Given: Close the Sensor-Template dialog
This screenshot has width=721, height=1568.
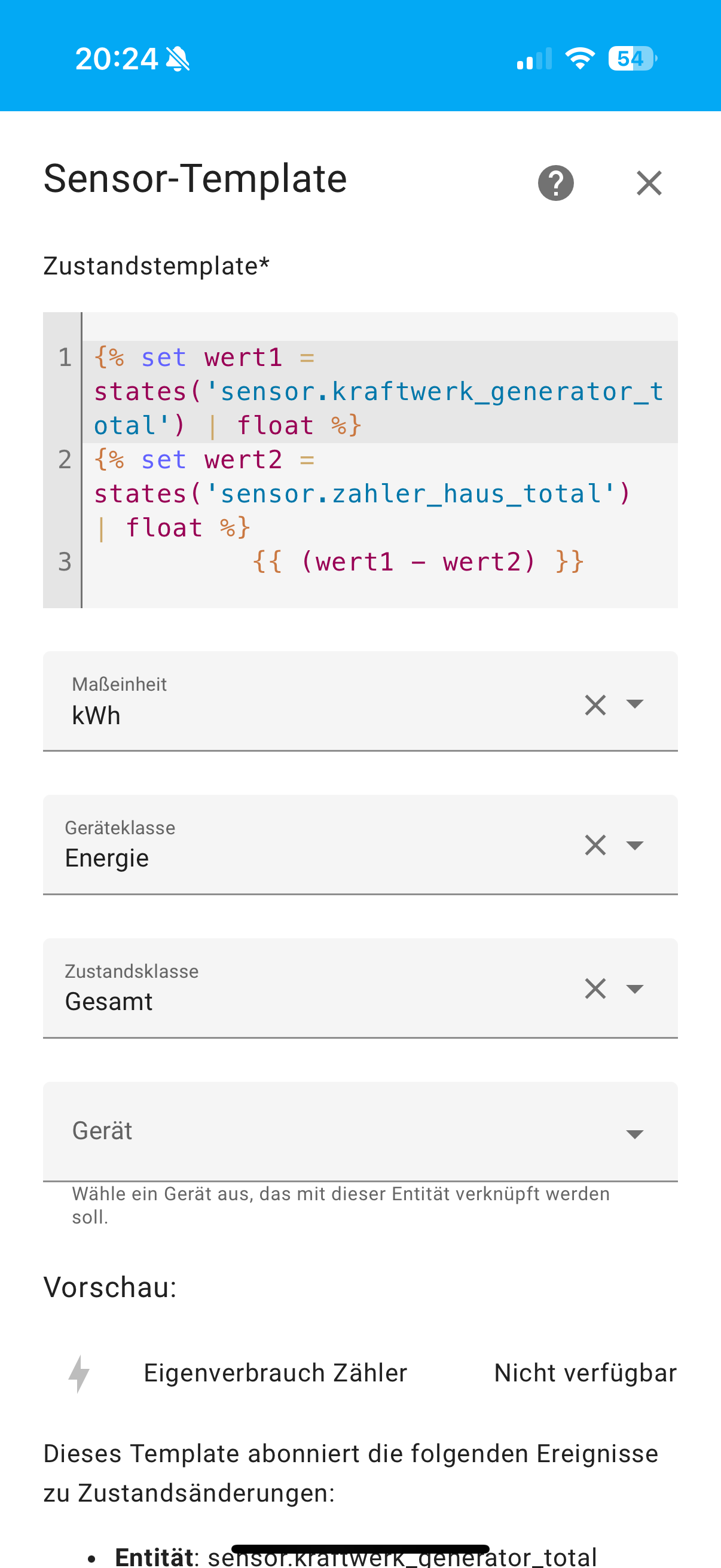Looking at the screenshot, I should coord(649,182).
